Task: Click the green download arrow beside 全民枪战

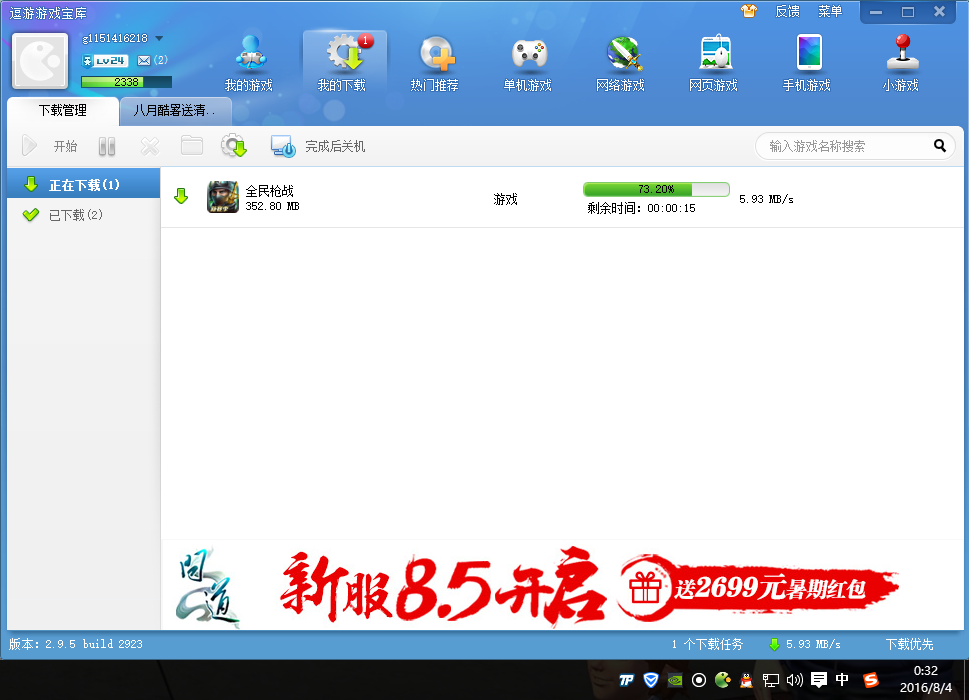Action: 181,196
